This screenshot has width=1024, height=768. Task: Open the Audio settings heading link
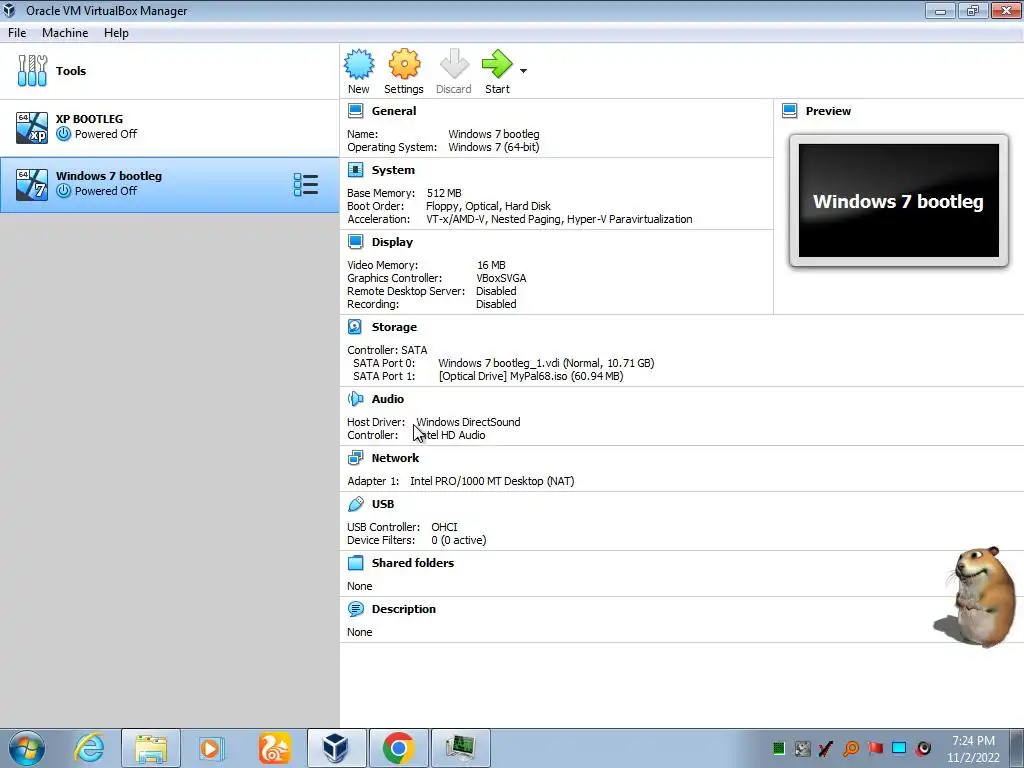point(388,399)
